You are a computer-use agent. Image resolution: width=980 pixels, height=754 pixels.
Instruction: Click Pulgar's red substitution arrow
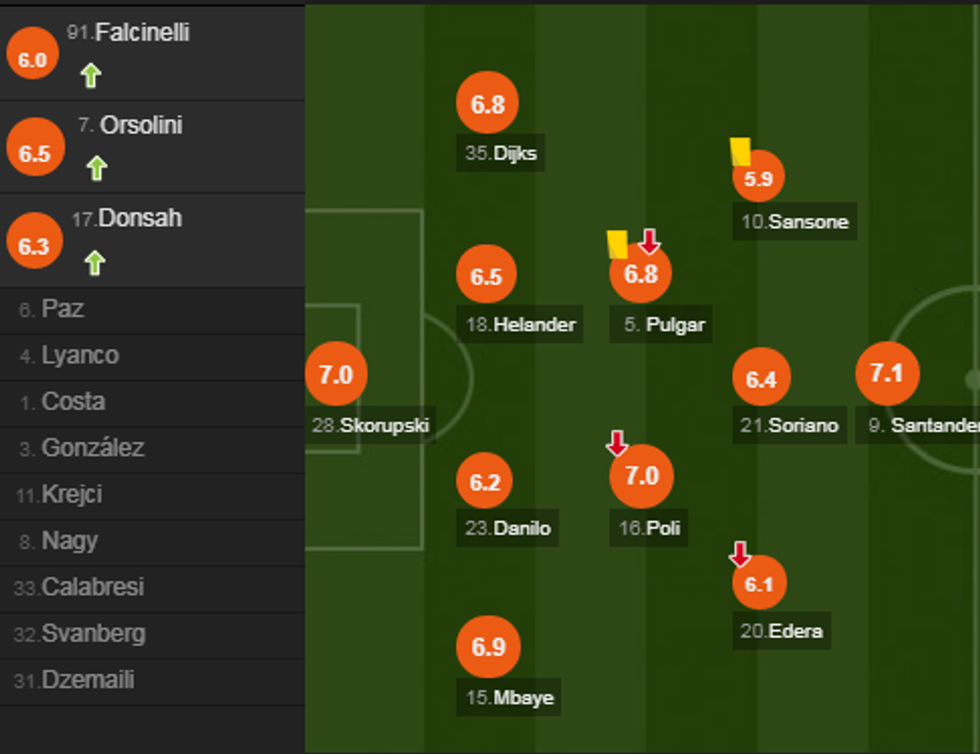point(650,240)
